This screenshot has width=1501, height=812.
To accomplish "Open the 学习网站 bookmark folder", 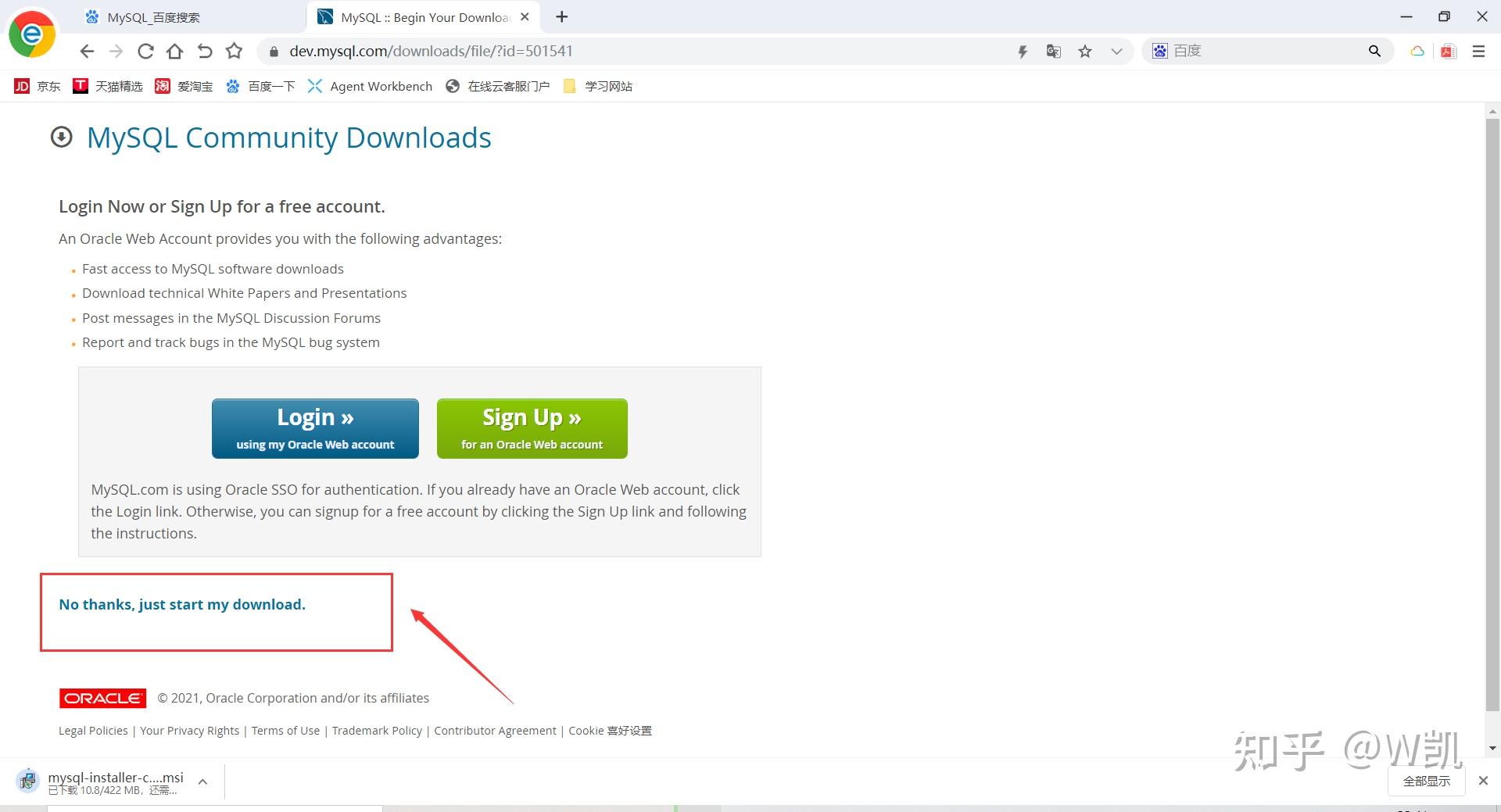I will [x=597, y=86].
